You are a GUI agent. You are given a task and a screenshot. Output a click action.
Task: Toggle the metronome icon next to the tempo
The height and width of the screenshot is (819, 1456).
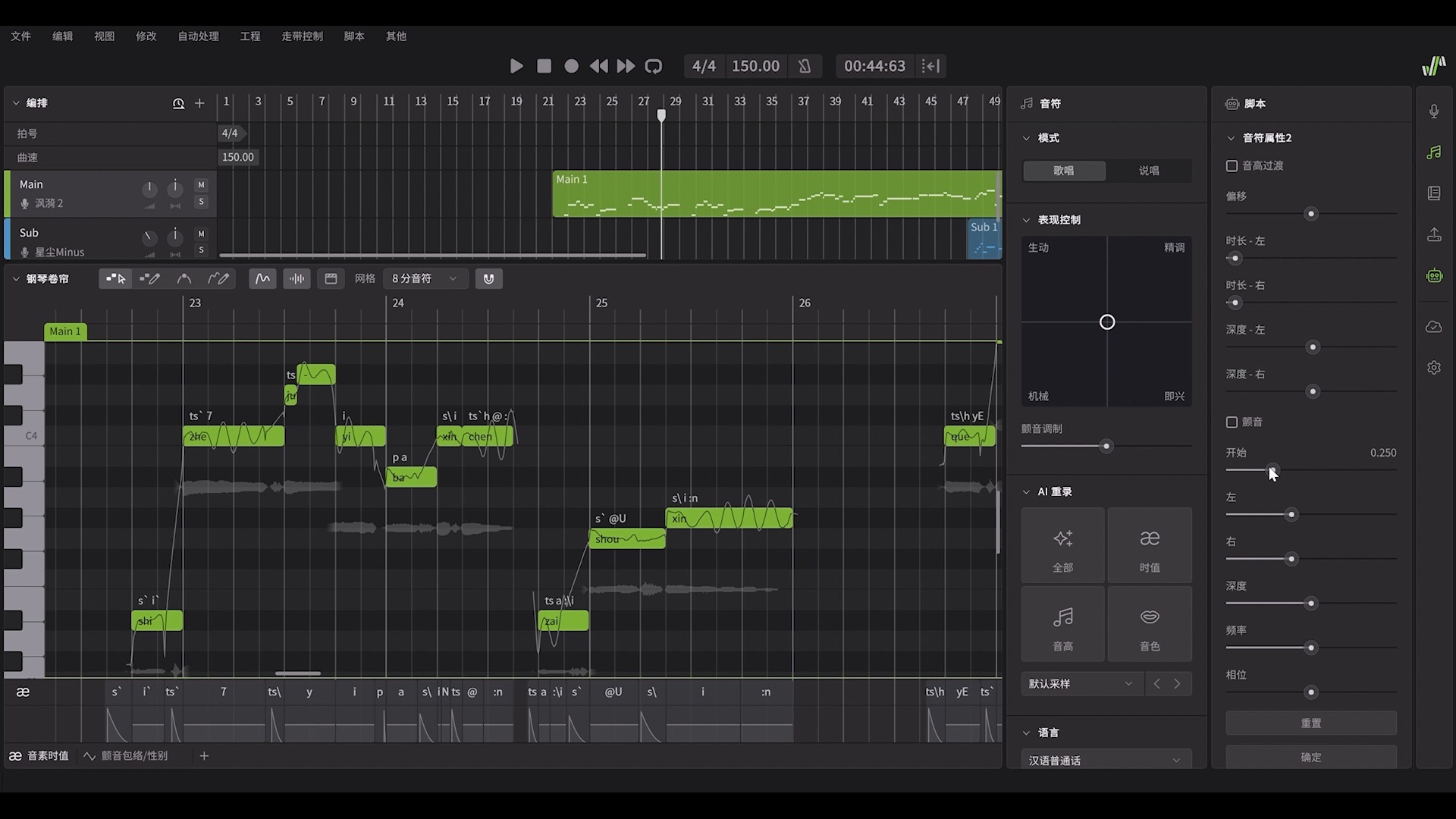[x=805, y=66]
